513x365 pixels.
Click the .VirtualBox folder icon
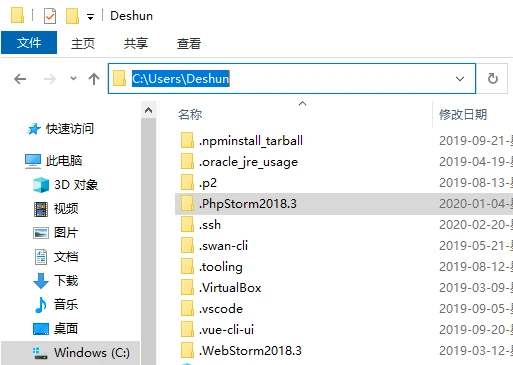(x=187, y=287)
